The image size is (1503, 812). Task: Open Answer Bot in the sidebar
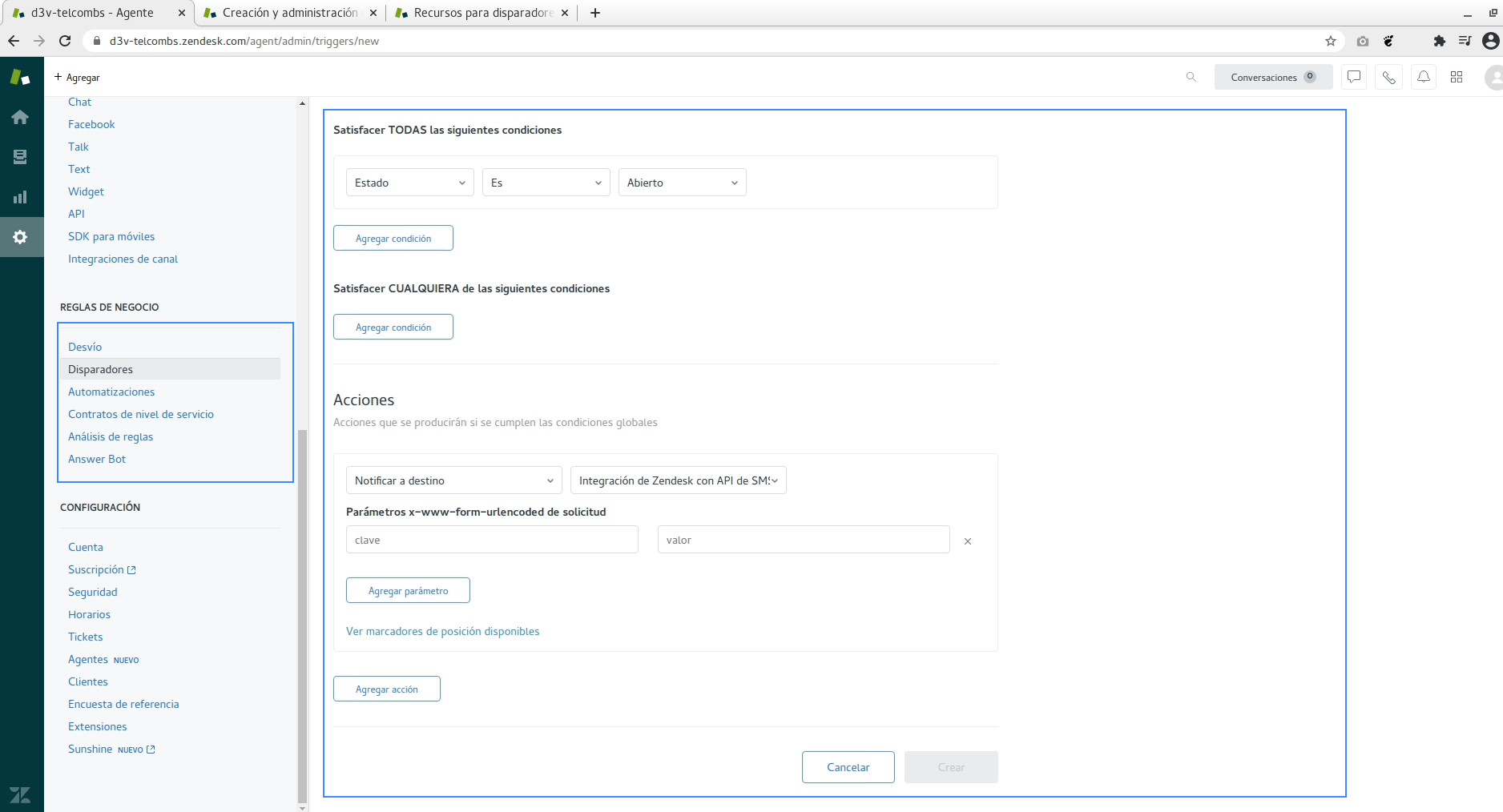click(x=97, y=459)
